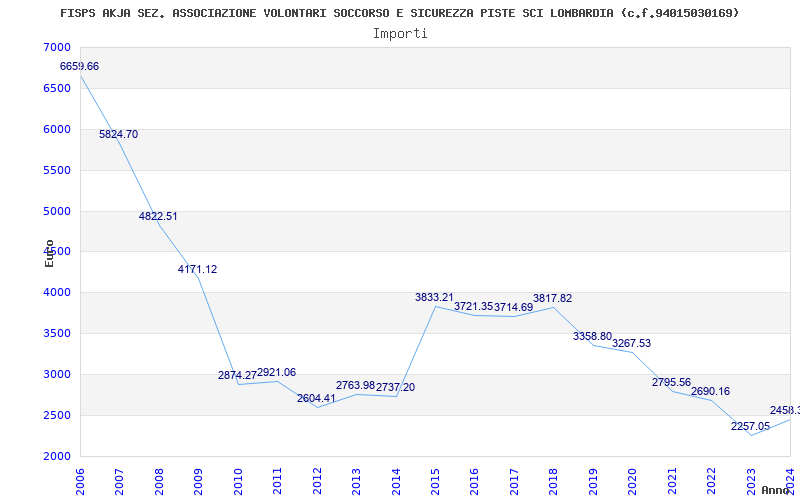This screenshot has height=500, width=800.
Task: Click the 2874.27 data label
Action: tap(237, 376)
